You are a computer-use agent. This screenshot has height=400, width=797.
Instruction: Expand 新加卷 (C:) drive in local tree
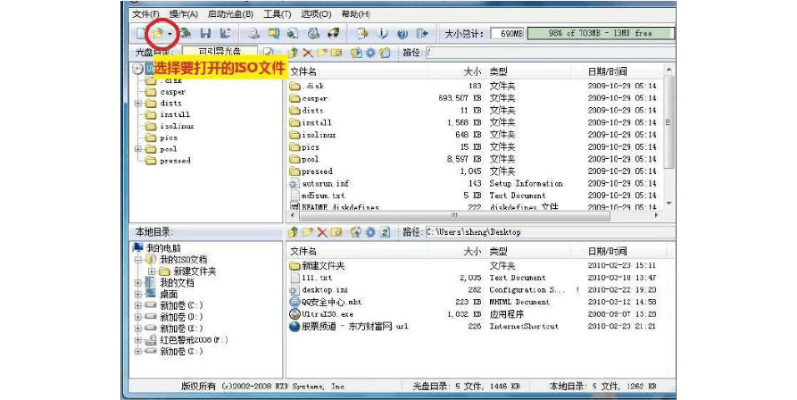pyautogui.click(x=138, y=306)
